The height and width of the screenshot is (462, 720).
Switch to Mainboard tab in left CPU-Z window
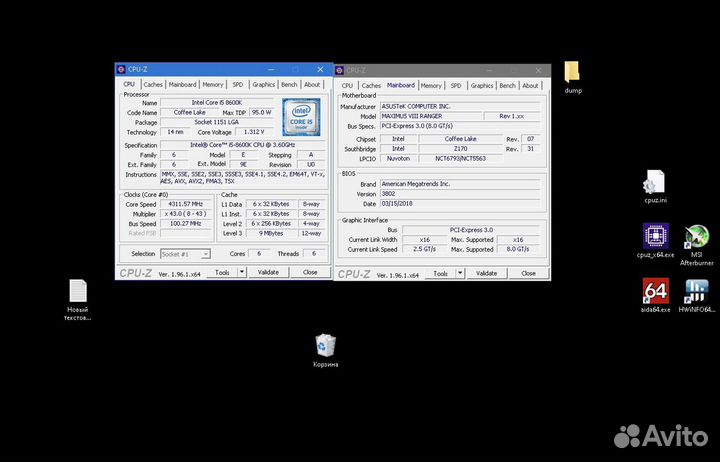click(182, 85)
